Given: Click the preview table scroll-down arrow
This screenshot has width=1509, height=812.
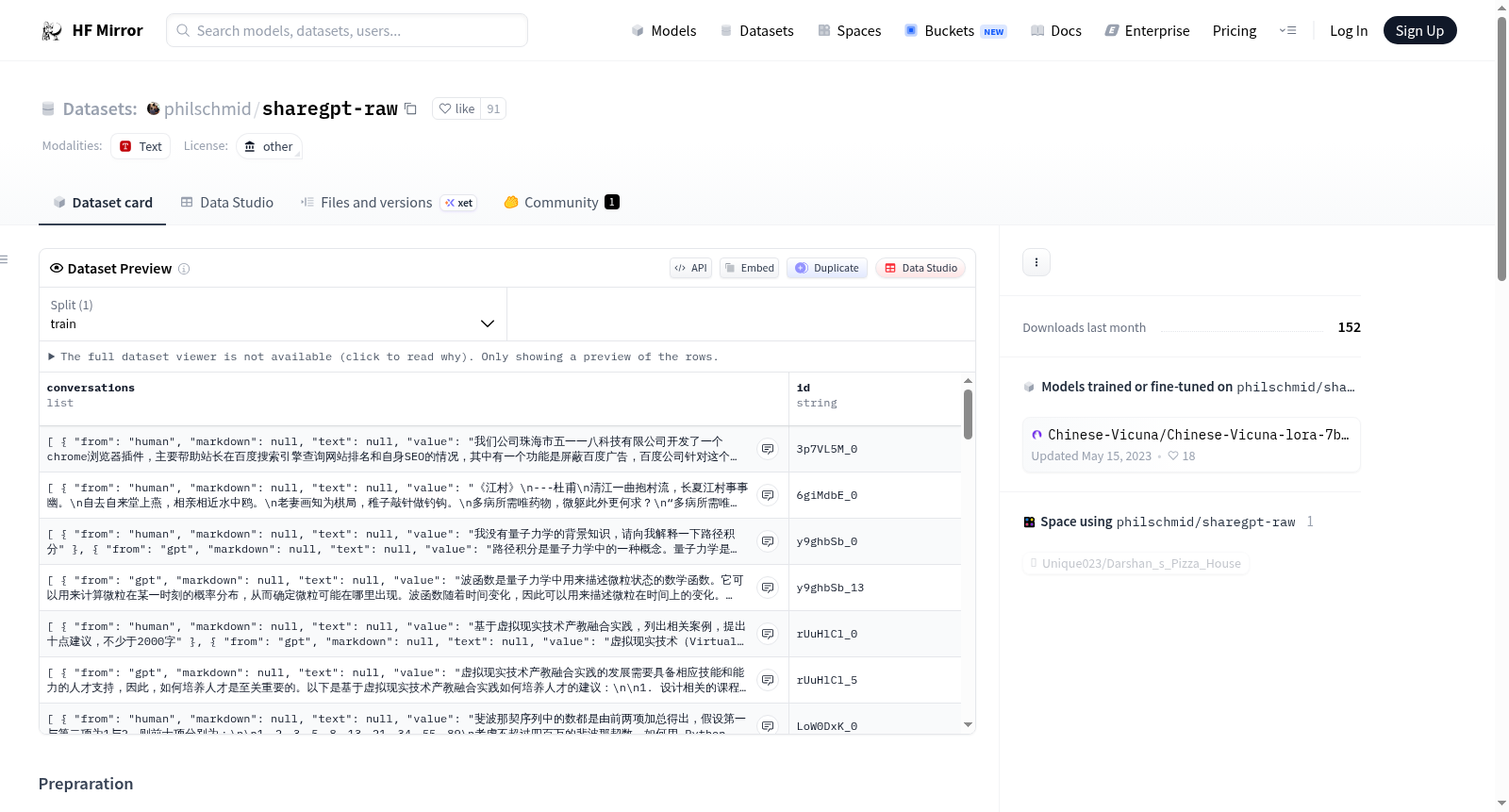Looking at the screenshot, I should [968, 724].
